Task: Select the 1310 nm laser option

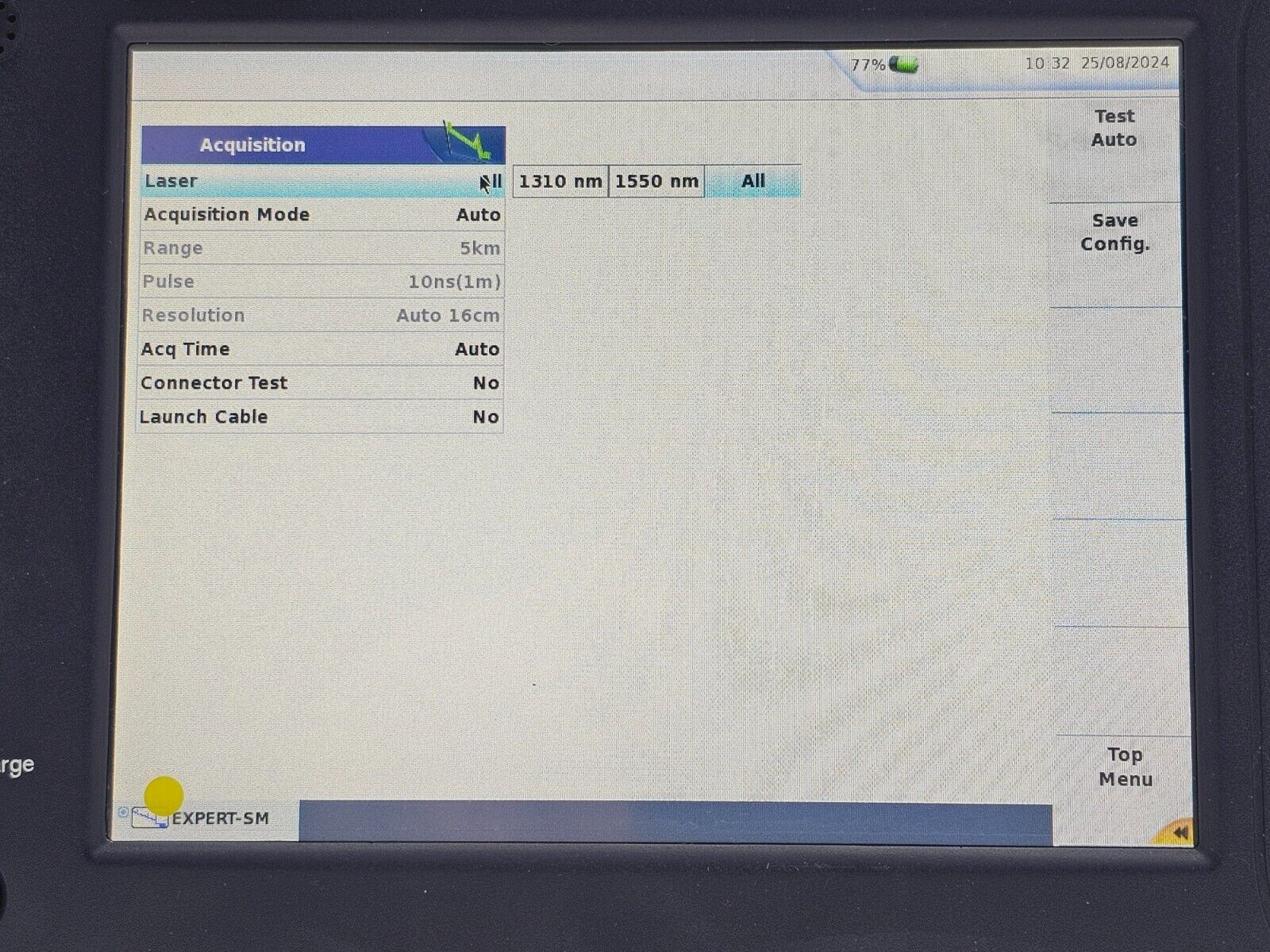Action: point(560,182)
